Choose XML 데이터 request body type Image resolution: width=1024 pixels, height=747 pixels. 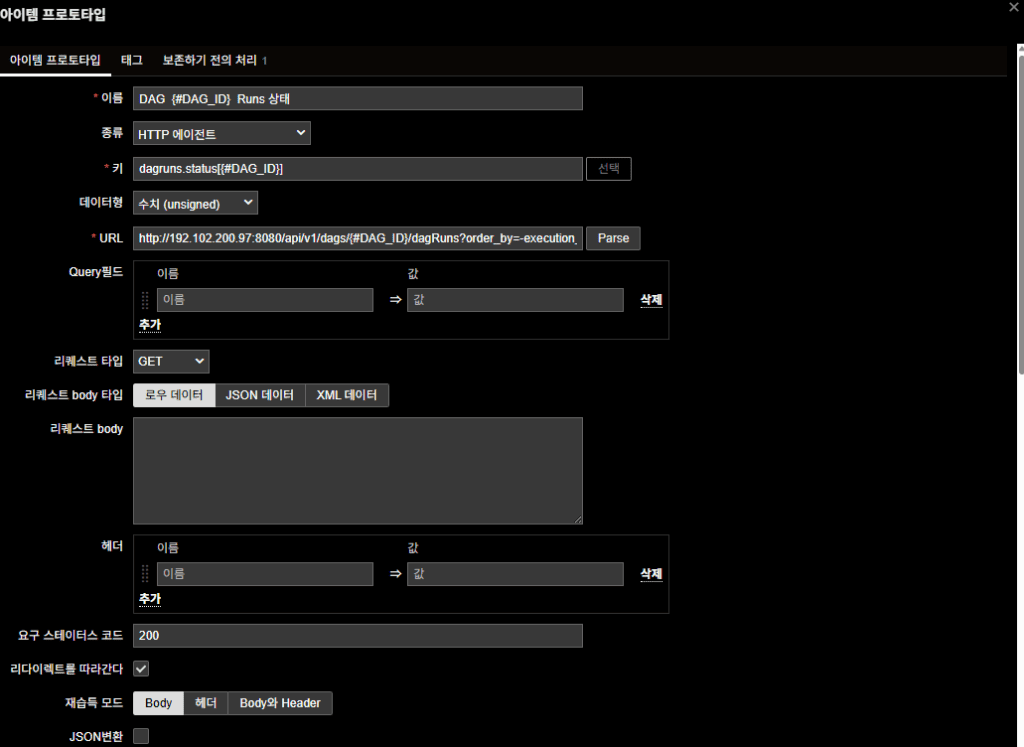pos(346,395)
